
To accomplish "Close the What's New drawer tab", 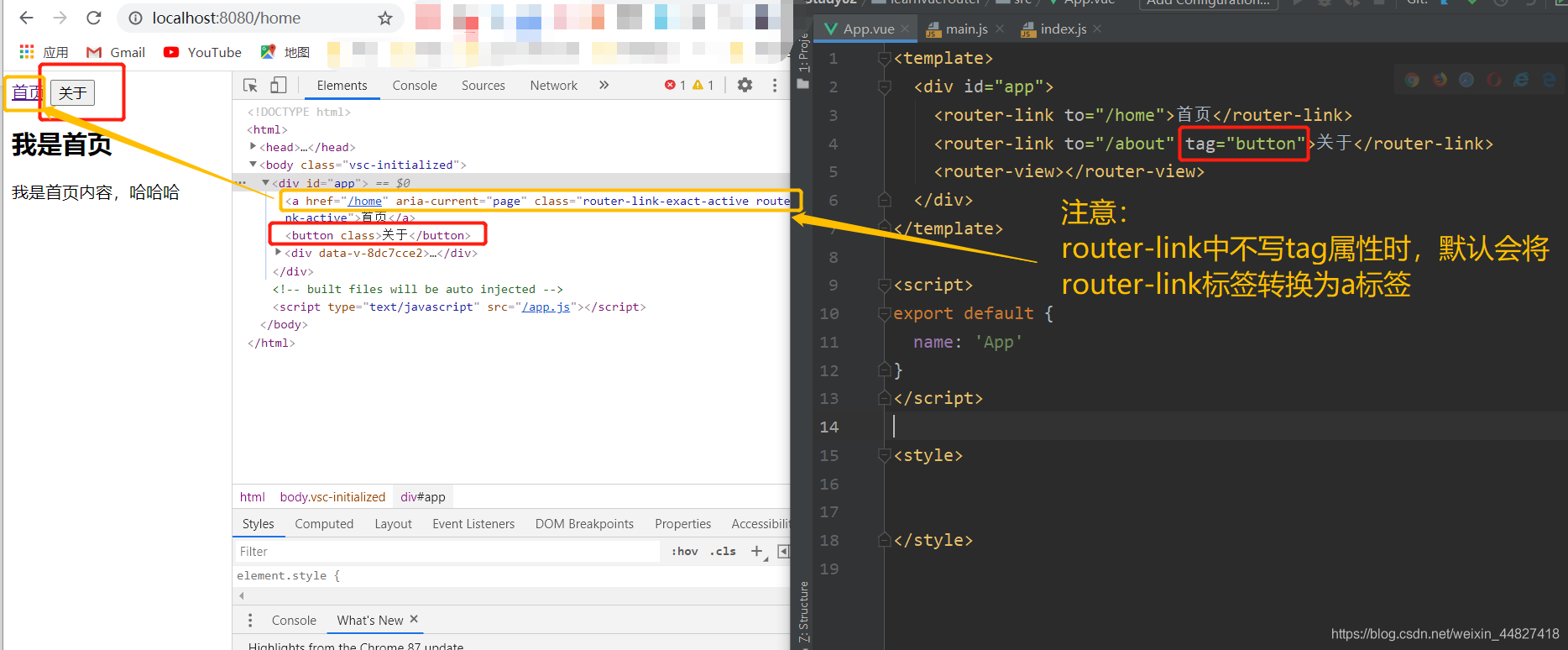I will pyautogui.click(x=414, y=619).
